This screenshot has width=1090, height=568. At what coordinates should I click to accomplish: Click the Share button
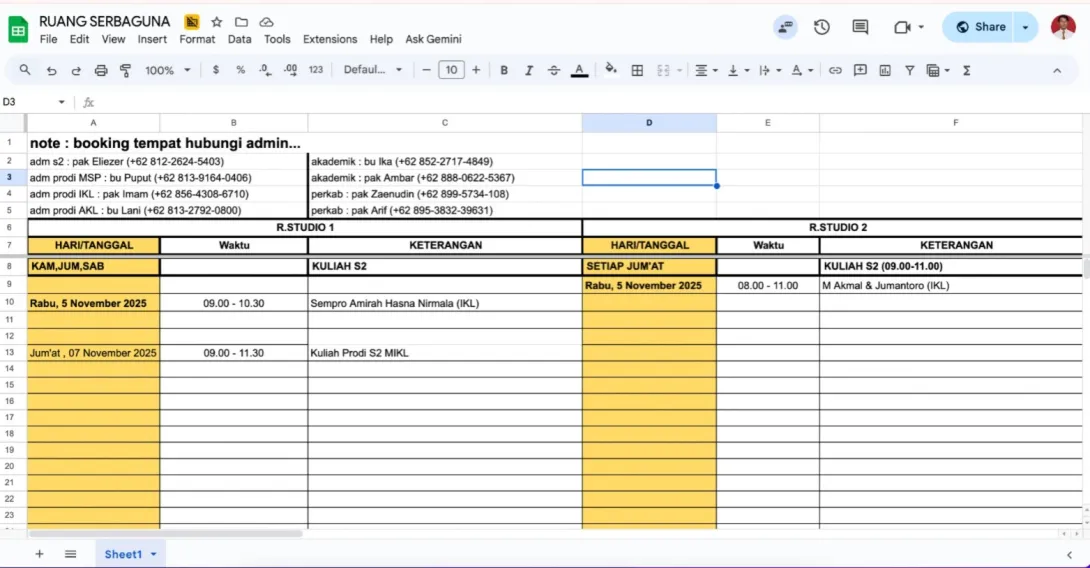(979, 27)
